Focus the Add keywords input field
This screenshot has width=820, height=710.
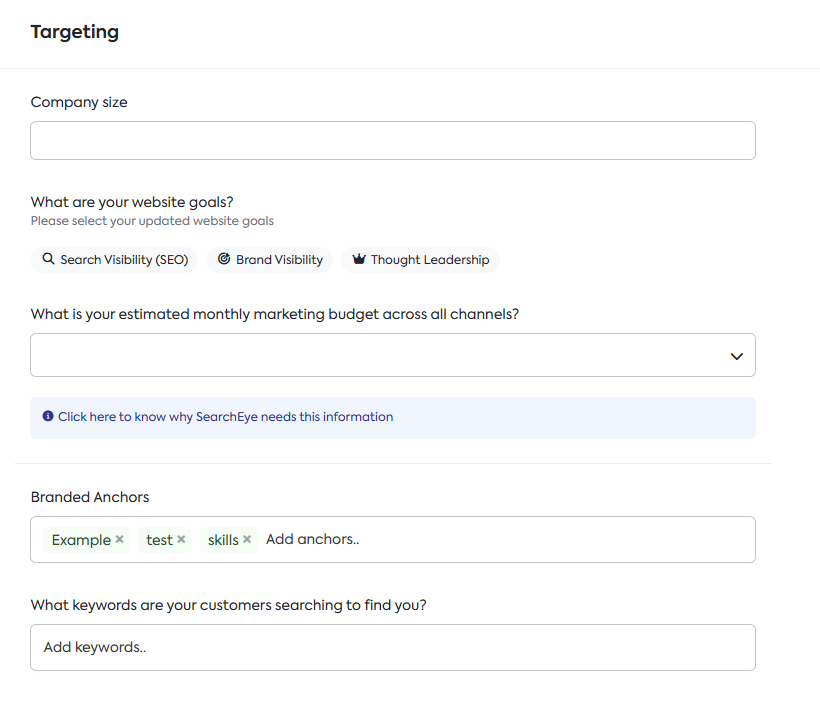393,647
